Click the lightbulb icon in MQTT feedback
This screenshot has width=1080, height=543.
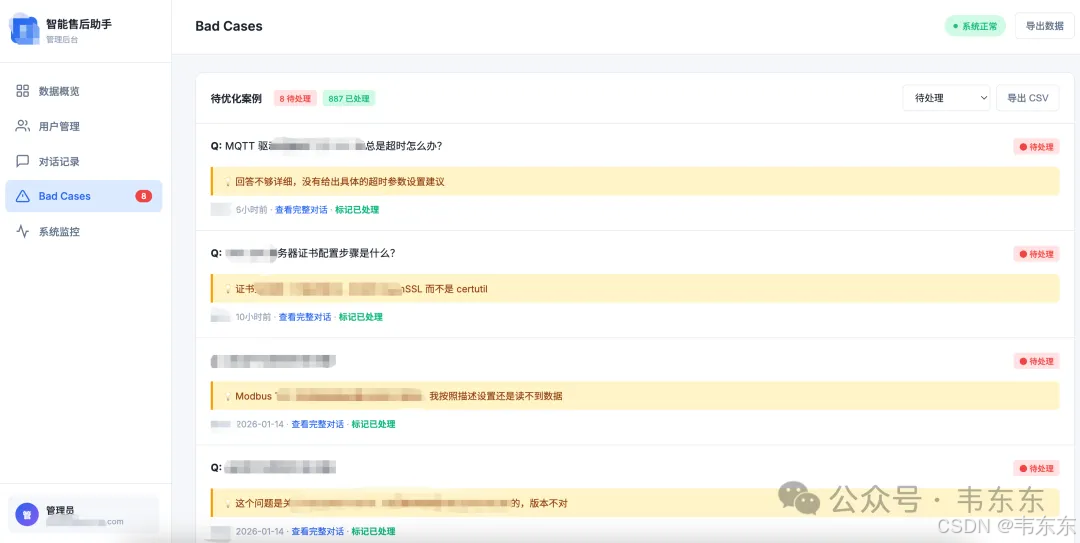227,182
